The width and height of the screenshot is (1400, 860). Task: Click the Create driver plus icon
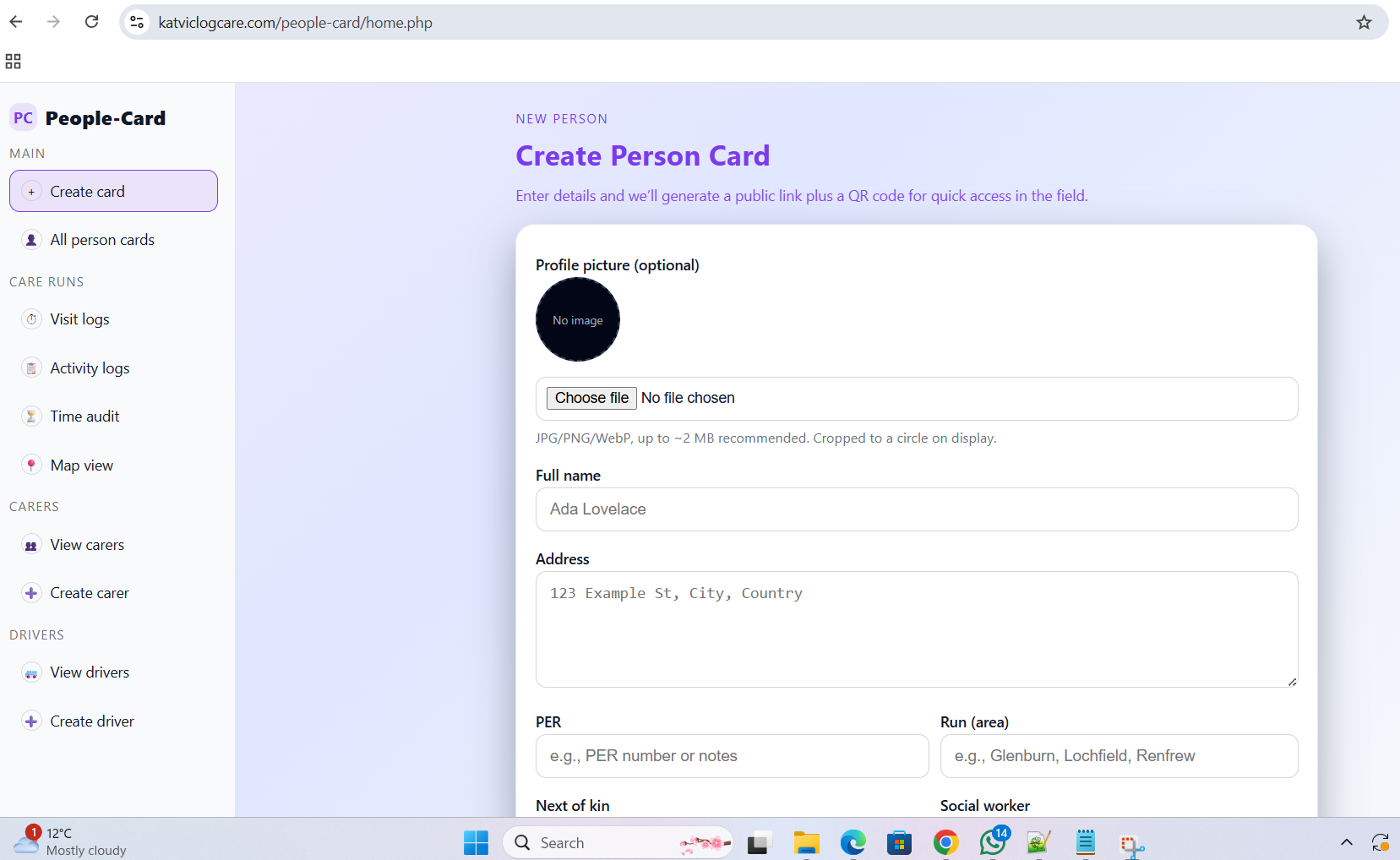(31, 721)
